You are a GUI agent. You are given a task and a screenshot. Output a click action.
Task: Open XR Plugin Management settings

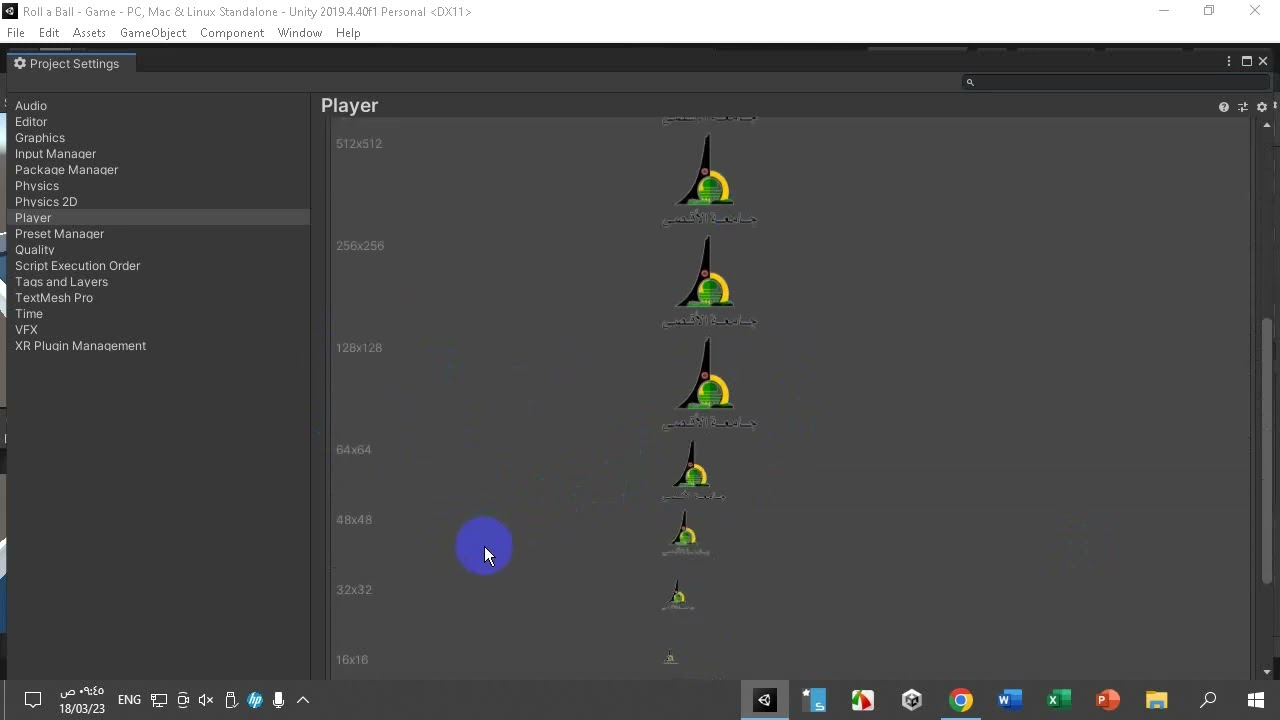tap(81, 346)
